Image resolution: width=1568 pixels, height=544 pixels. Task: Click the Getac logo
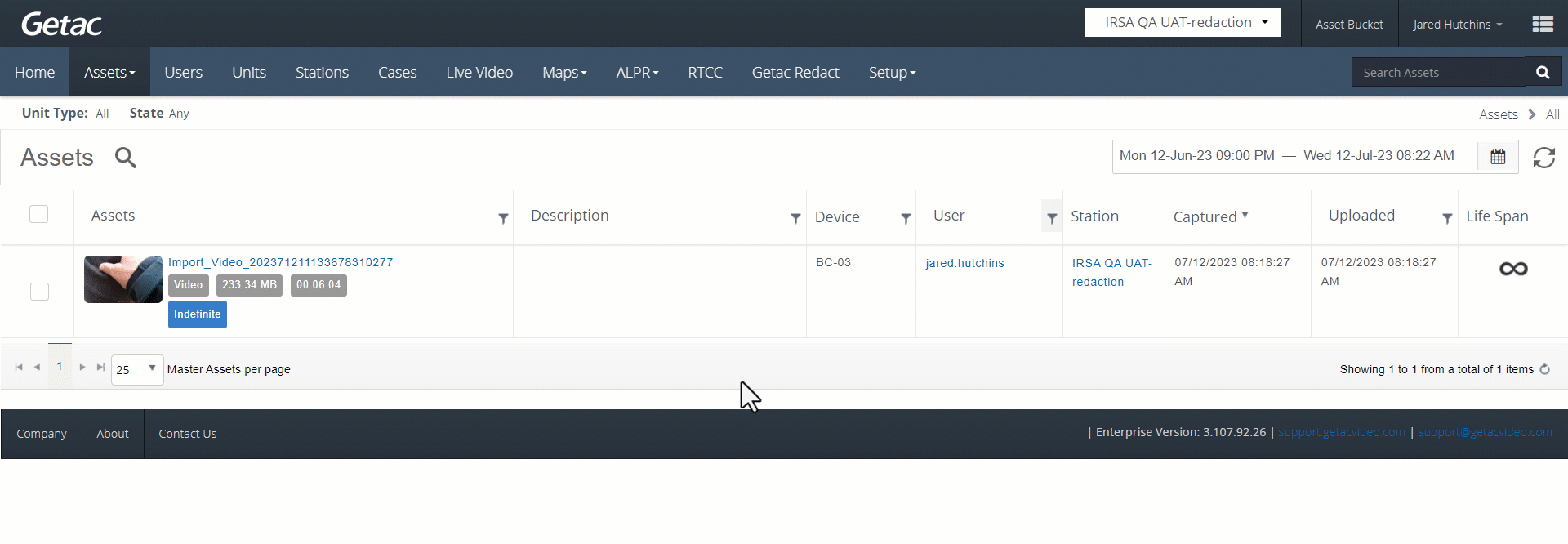(x=61, y=25)
